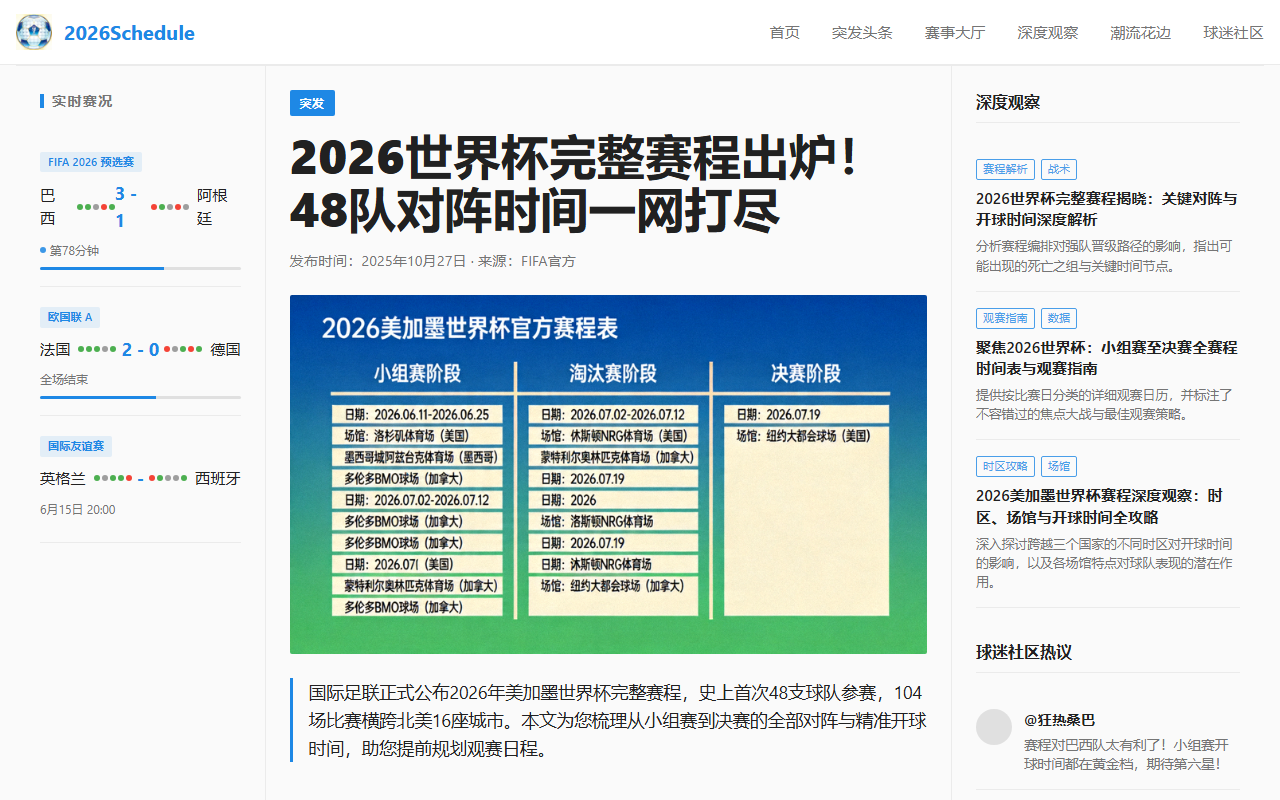Click the 2 - 0 France-Germany score

tap(140, 349)
